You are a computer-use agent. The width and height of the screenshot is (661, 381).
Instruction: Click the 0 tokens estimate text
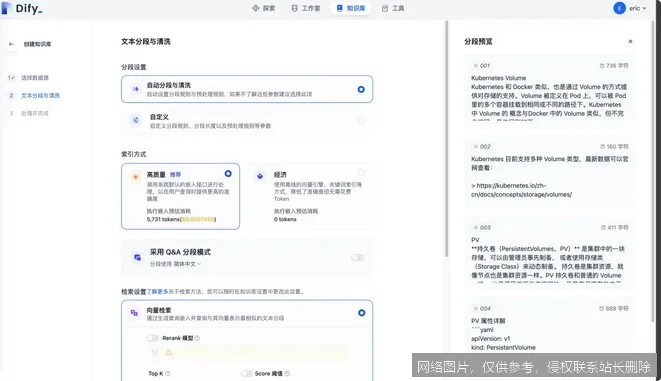point(285,220)
